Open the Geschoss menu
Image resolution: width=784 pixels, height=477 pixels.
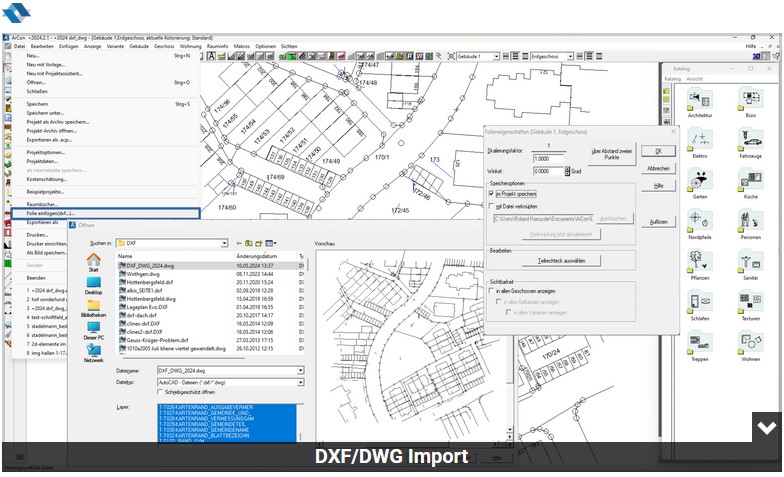(x=164, y=46)
